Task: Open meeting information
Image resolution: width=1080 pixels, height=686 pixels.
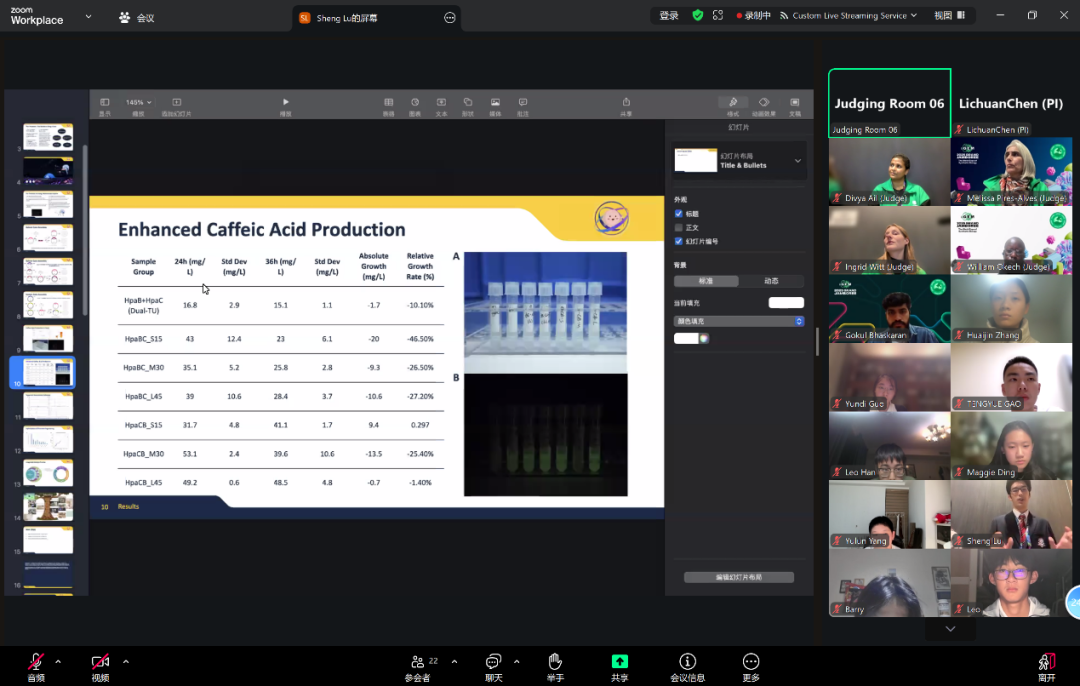Action: (687, 662)
